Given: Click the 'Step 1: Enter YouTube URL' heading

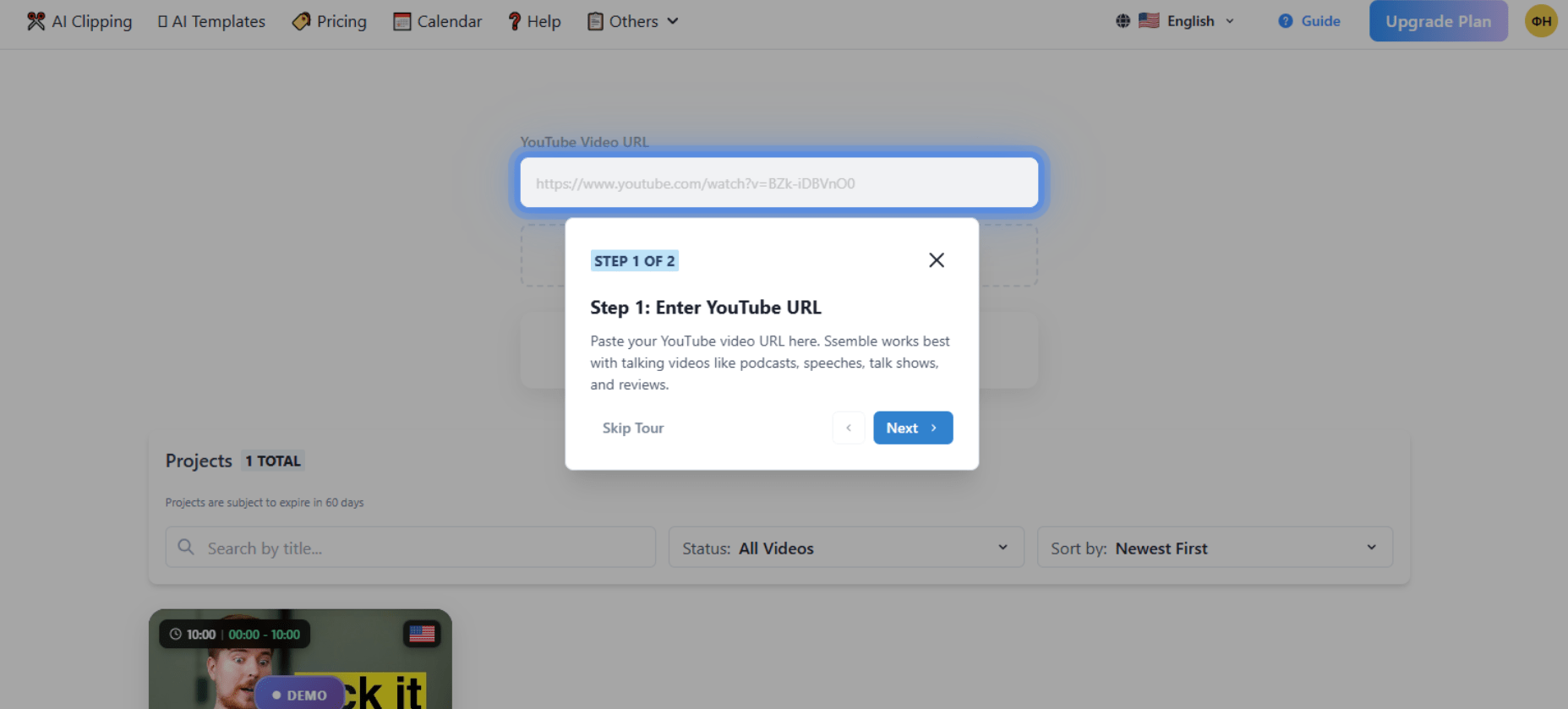Looking at the screenshot, I should coord(706,308).
